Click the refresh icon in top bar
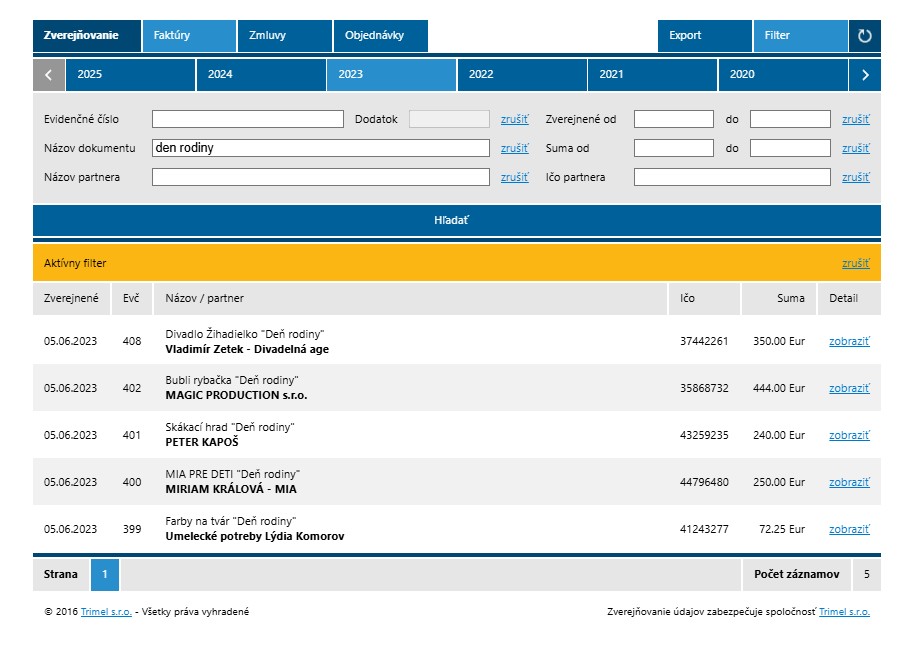The width and height of the screenshot is (912, 650). [x=865, y=36]
